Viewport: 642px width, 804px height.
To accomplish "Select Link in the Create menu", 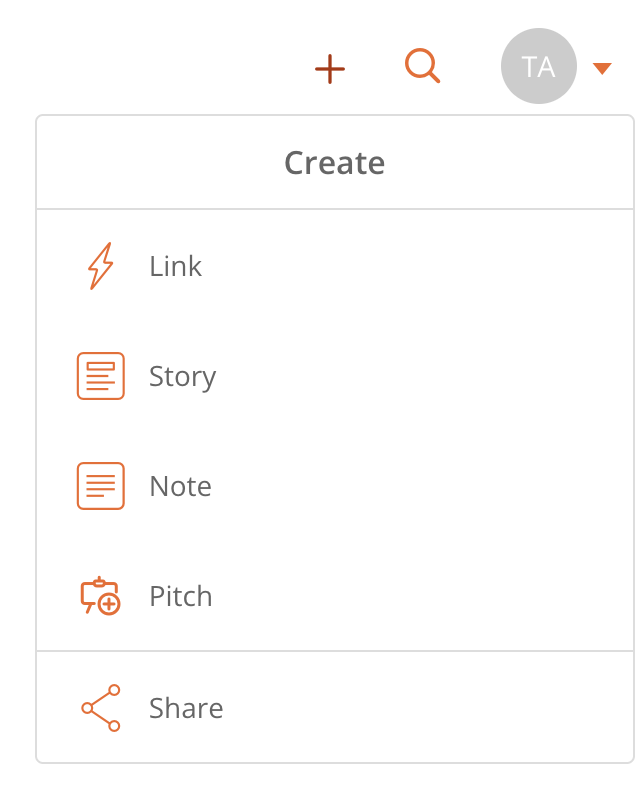I will point(335,266).
